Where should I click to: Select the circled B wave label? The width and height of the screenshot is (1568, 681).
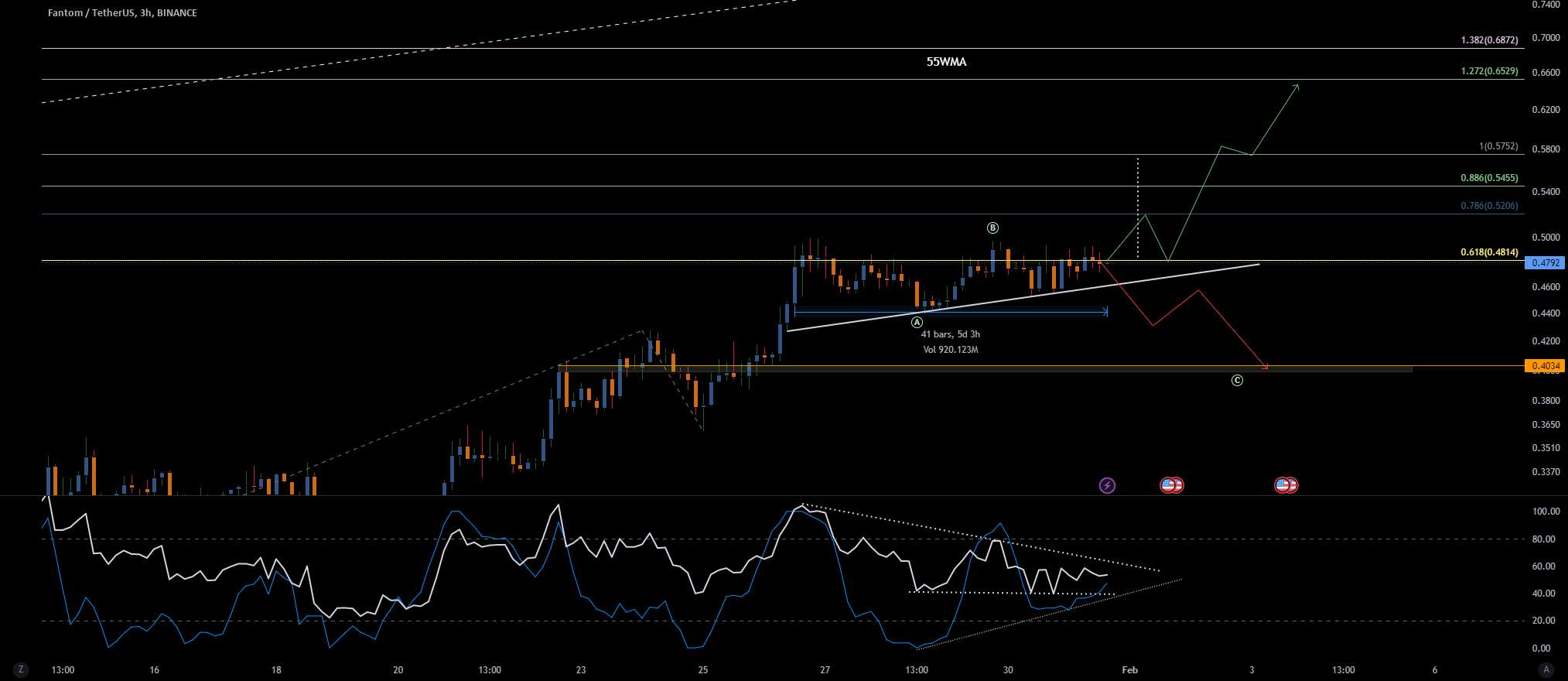pos(992,228)
